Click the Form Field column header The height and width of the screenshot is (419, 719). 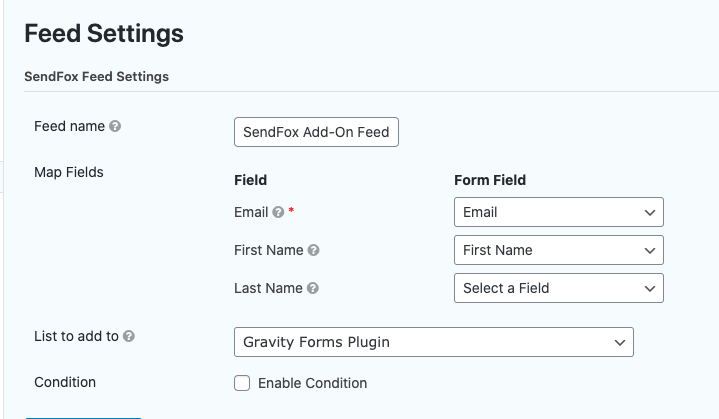(x=490, y=180)
